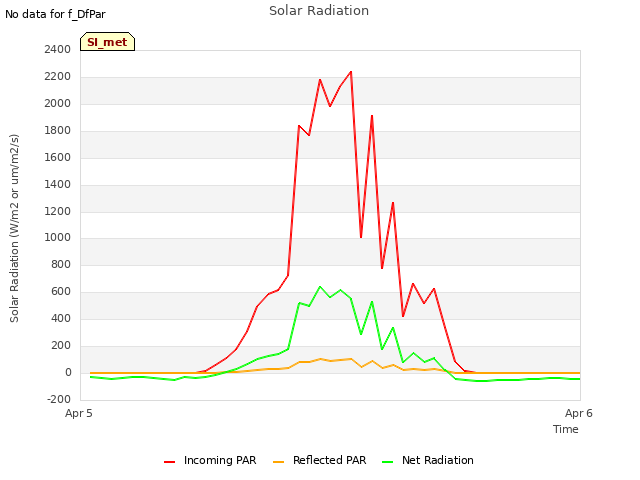Click the 1200 y-axis tick label
Image resolution: width=640 pixels, height=480 pixels.
[58, 211]
